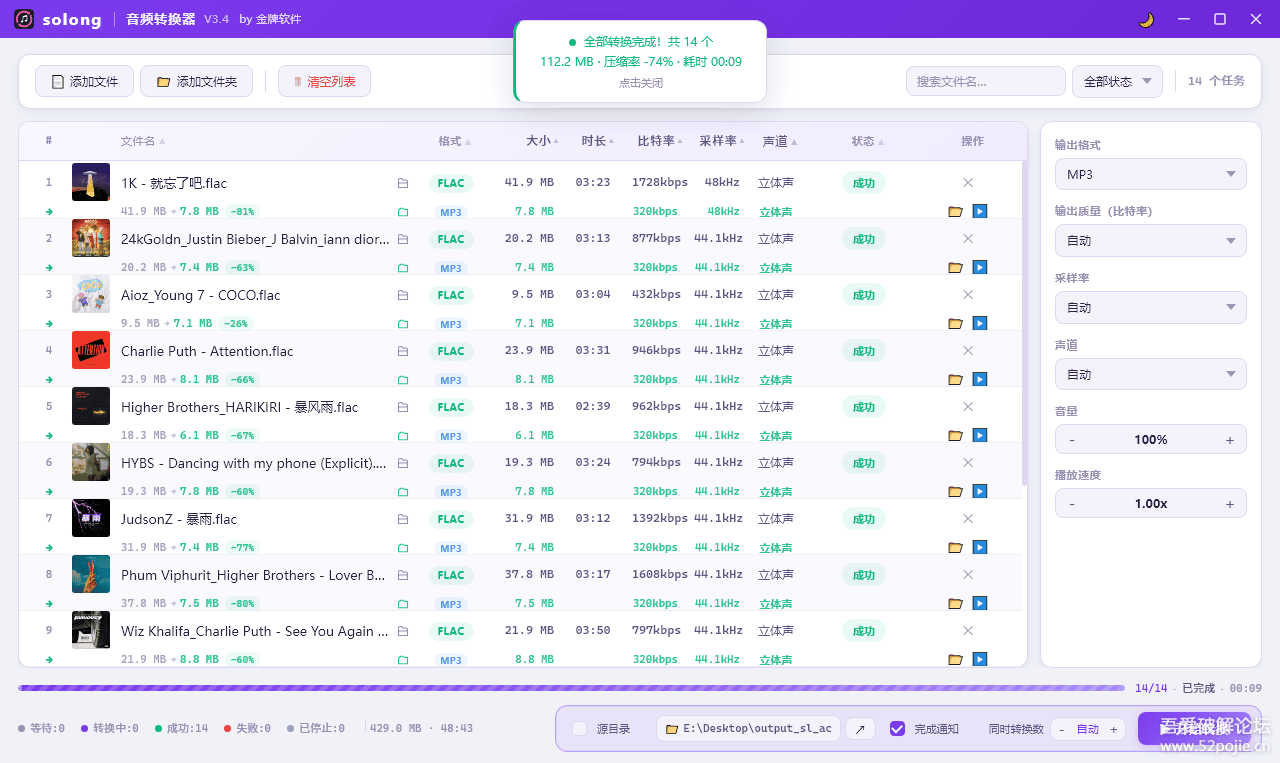Focus the 搜索文件名 search field
Viewport: 1280px width, 763px height.
click(986, 81)
